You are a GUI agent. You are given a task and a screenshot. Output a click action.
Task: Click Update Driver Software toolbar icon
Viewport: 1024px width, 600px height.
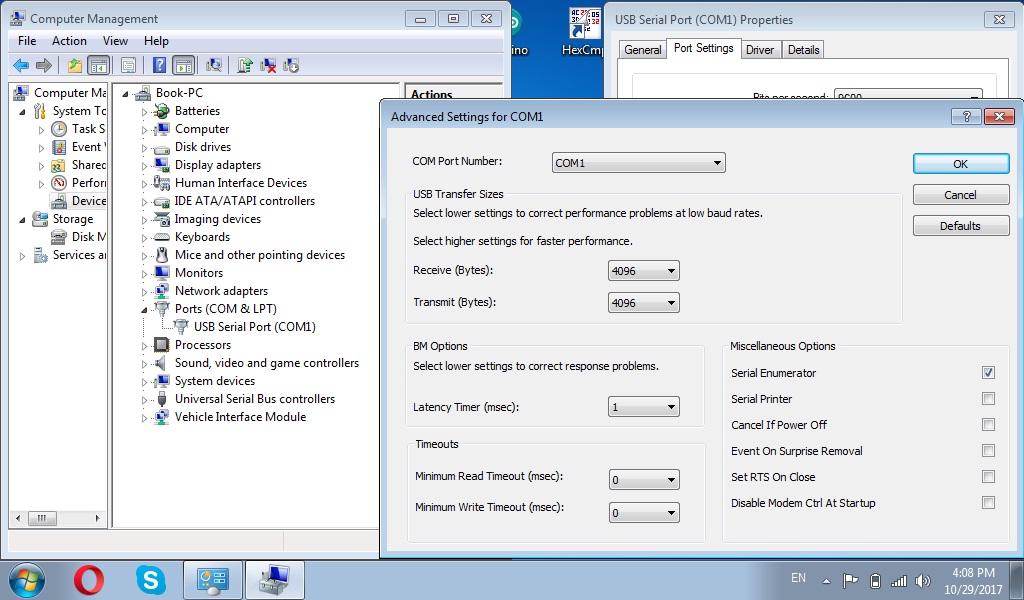pos(245,65)
